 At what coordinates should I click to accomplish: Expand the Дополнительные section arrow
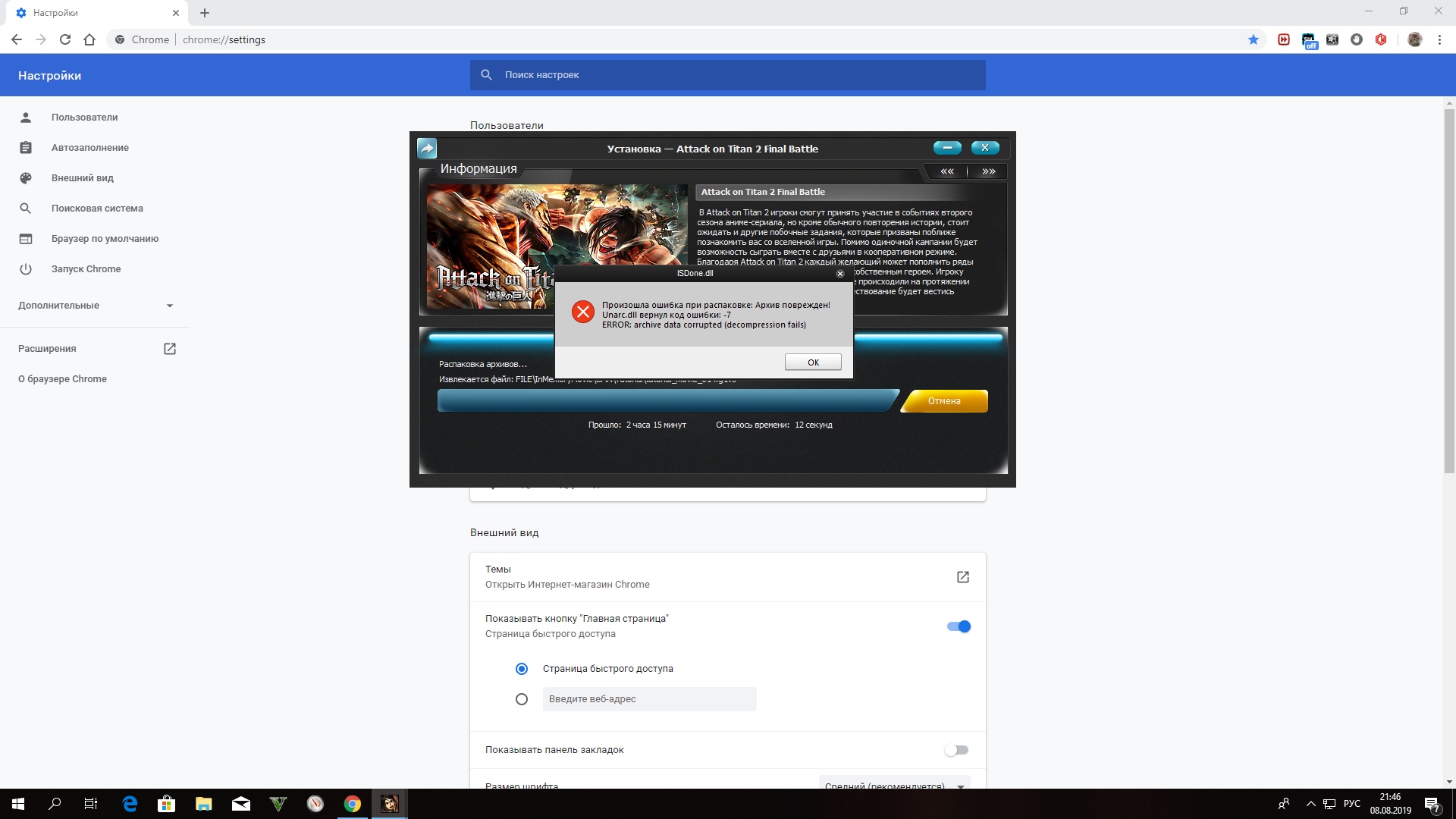pyautogui.click(x=170, y=306)
